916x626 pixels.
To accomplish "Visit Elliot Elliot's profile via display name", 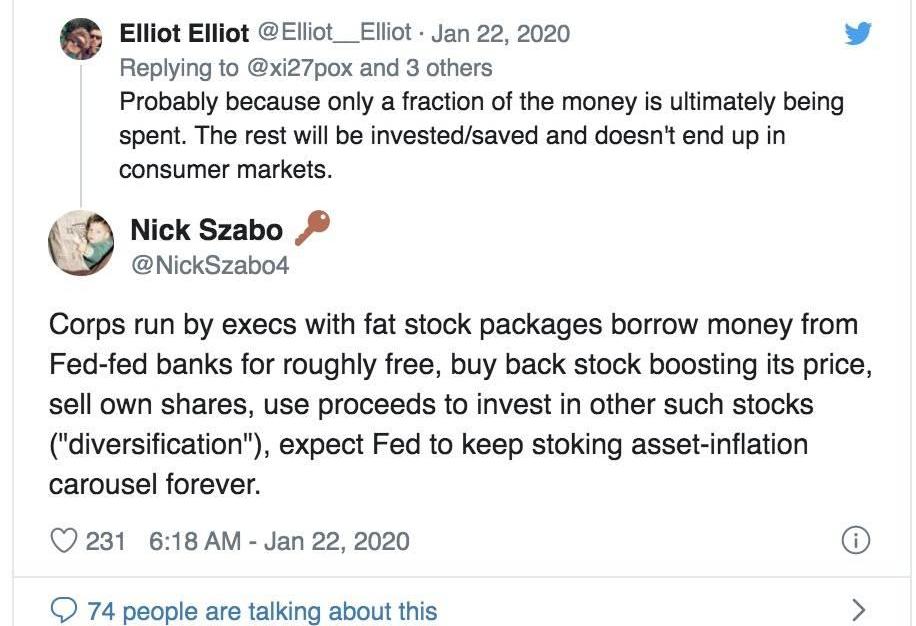I will [x=184, y=33].
